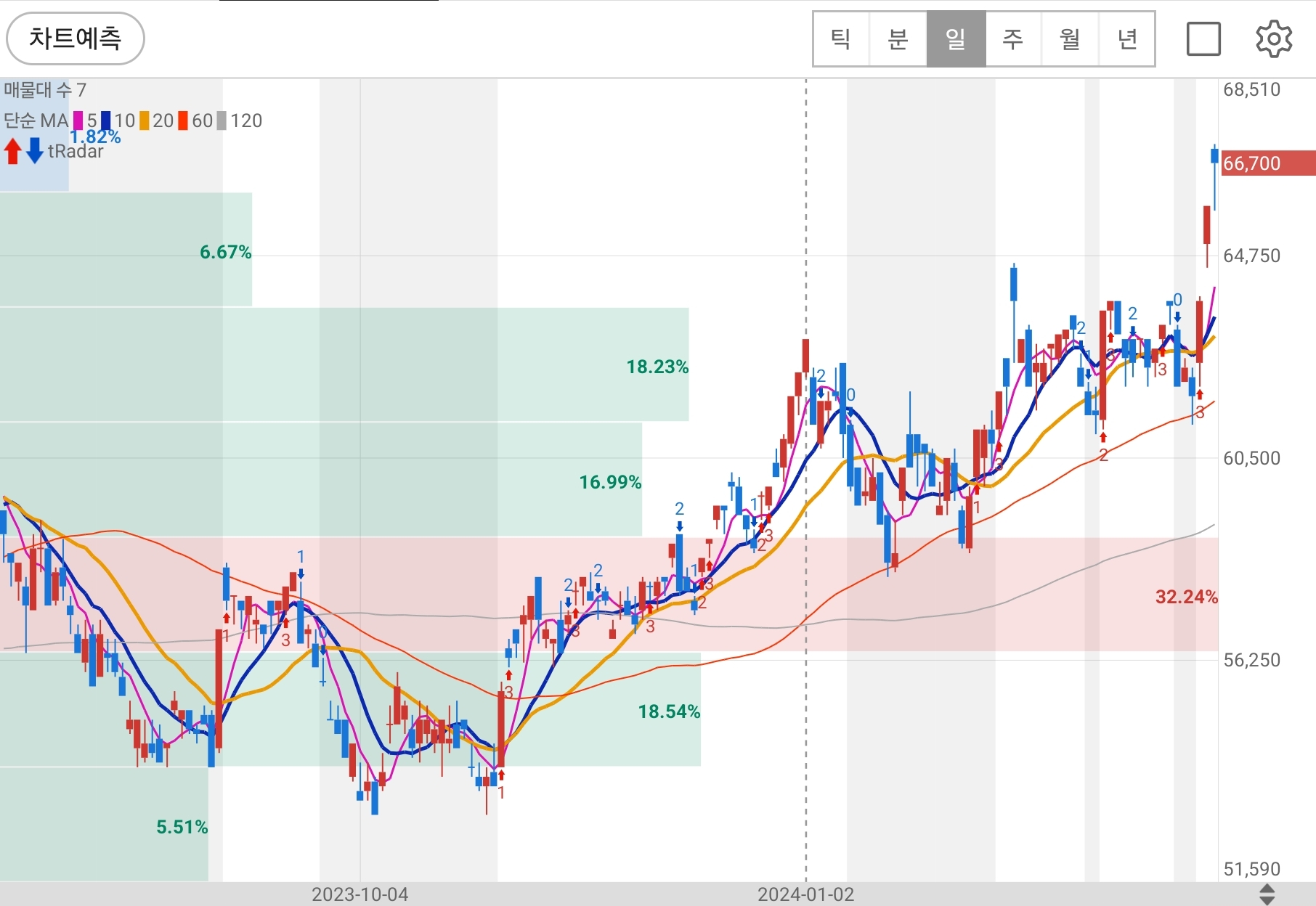Click the 18.54% volume profile label
This screenshot has height=906, width=1316.
click(669, 711)
